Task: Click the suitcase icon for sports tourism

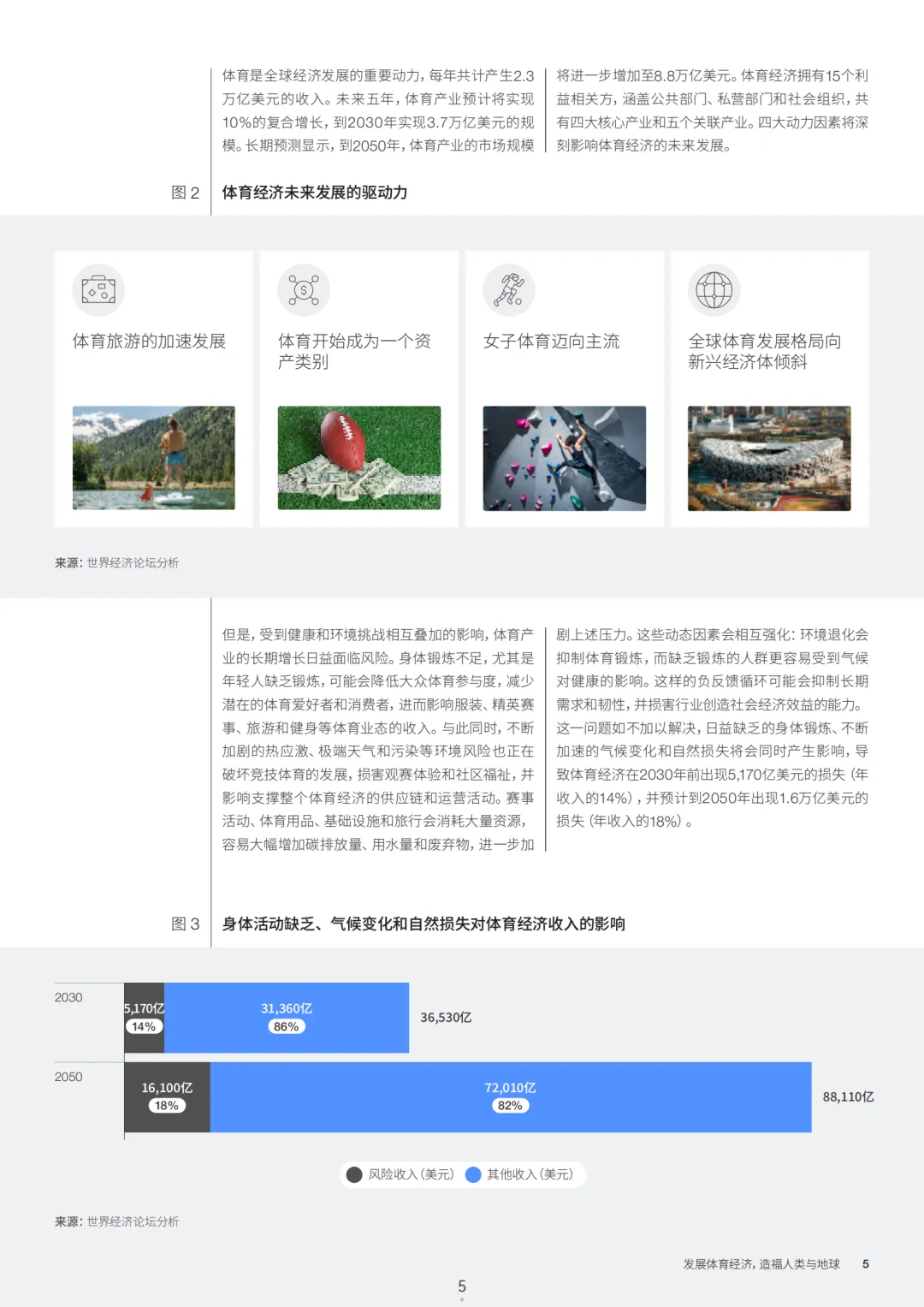Action: click(98, 290)
